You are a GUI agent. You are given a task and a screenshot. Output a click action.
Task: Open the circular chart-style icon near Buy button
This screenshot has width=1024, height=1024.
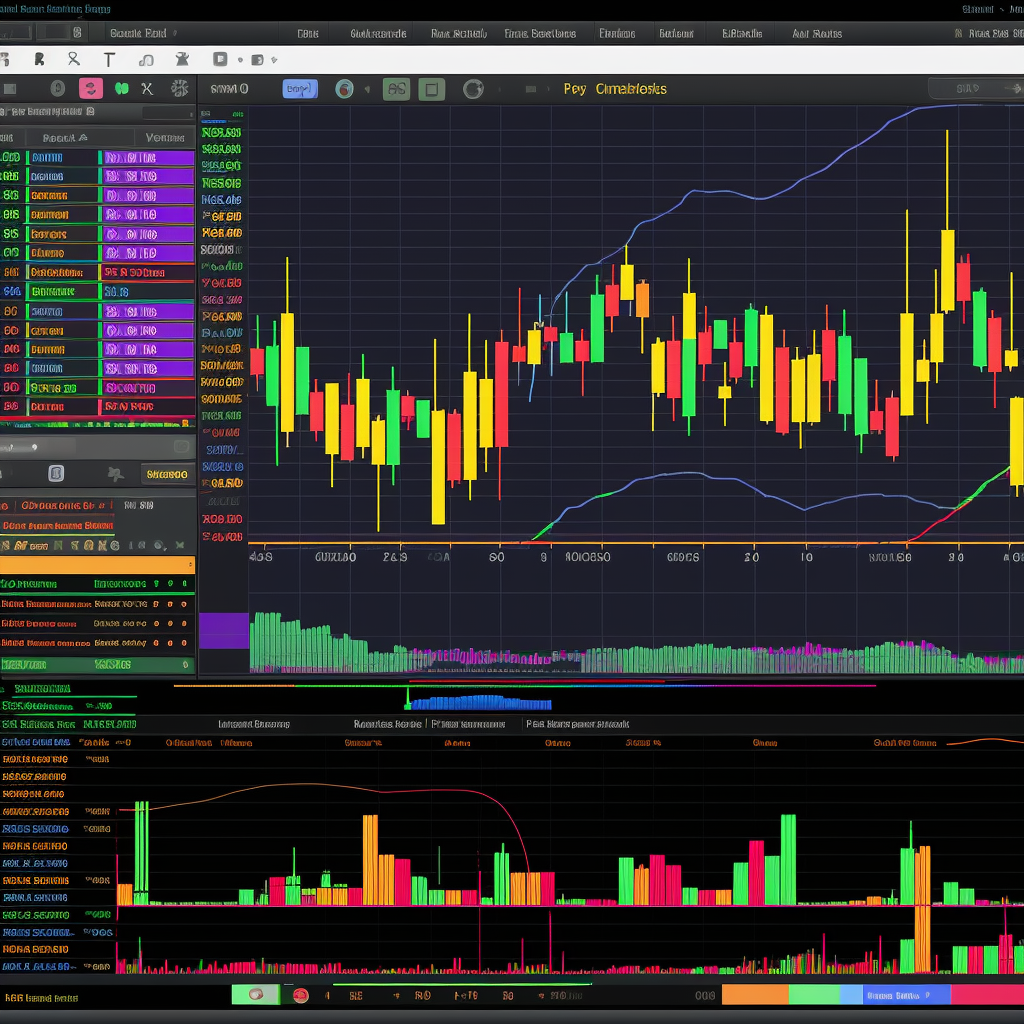pos(345,88)
